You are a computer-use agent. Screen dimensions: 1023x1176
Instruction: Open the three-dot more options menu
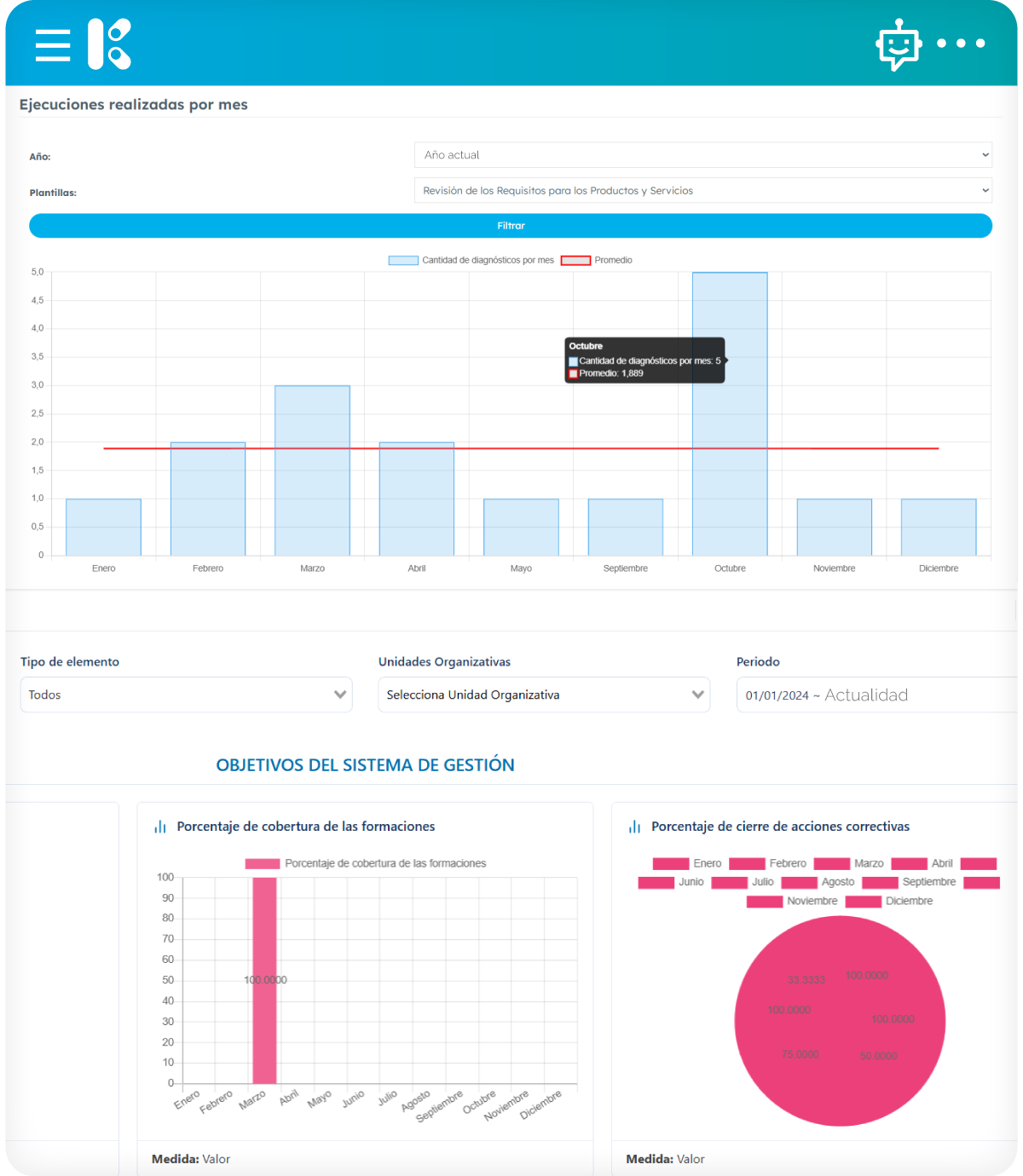coord(961,43)
